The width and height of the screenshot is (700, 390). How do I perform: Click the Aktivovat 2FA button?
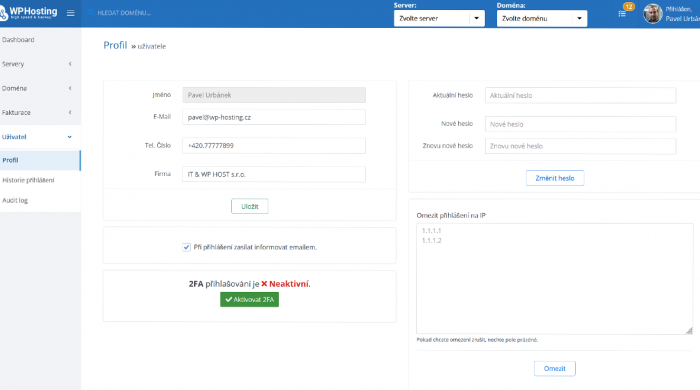249,299
